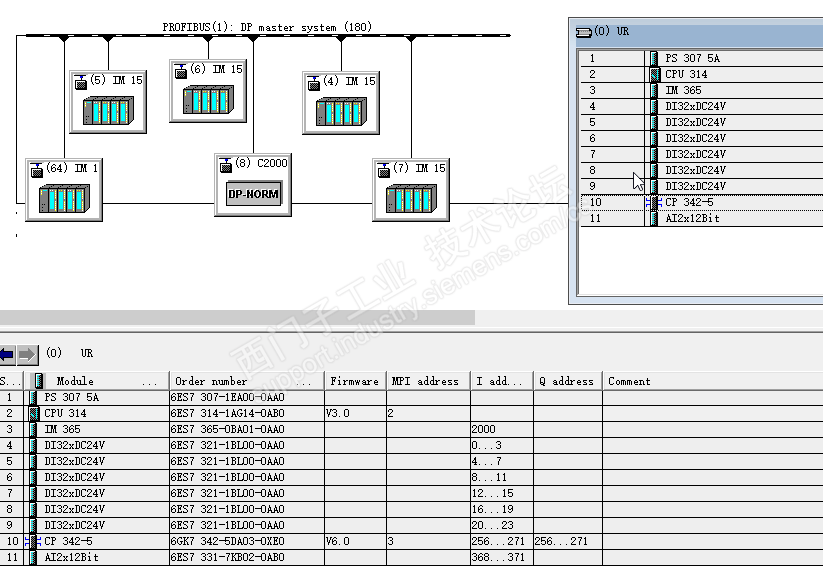Click CP 342-5 icon in rack window
823x569 pixels.
coord(653,203)
